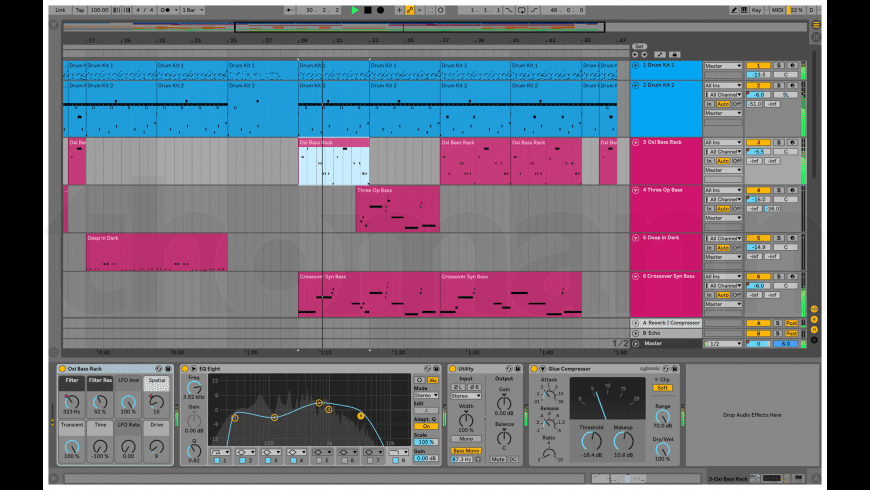
Task: Start playback with the green Play button
Action: click(355, 10)
